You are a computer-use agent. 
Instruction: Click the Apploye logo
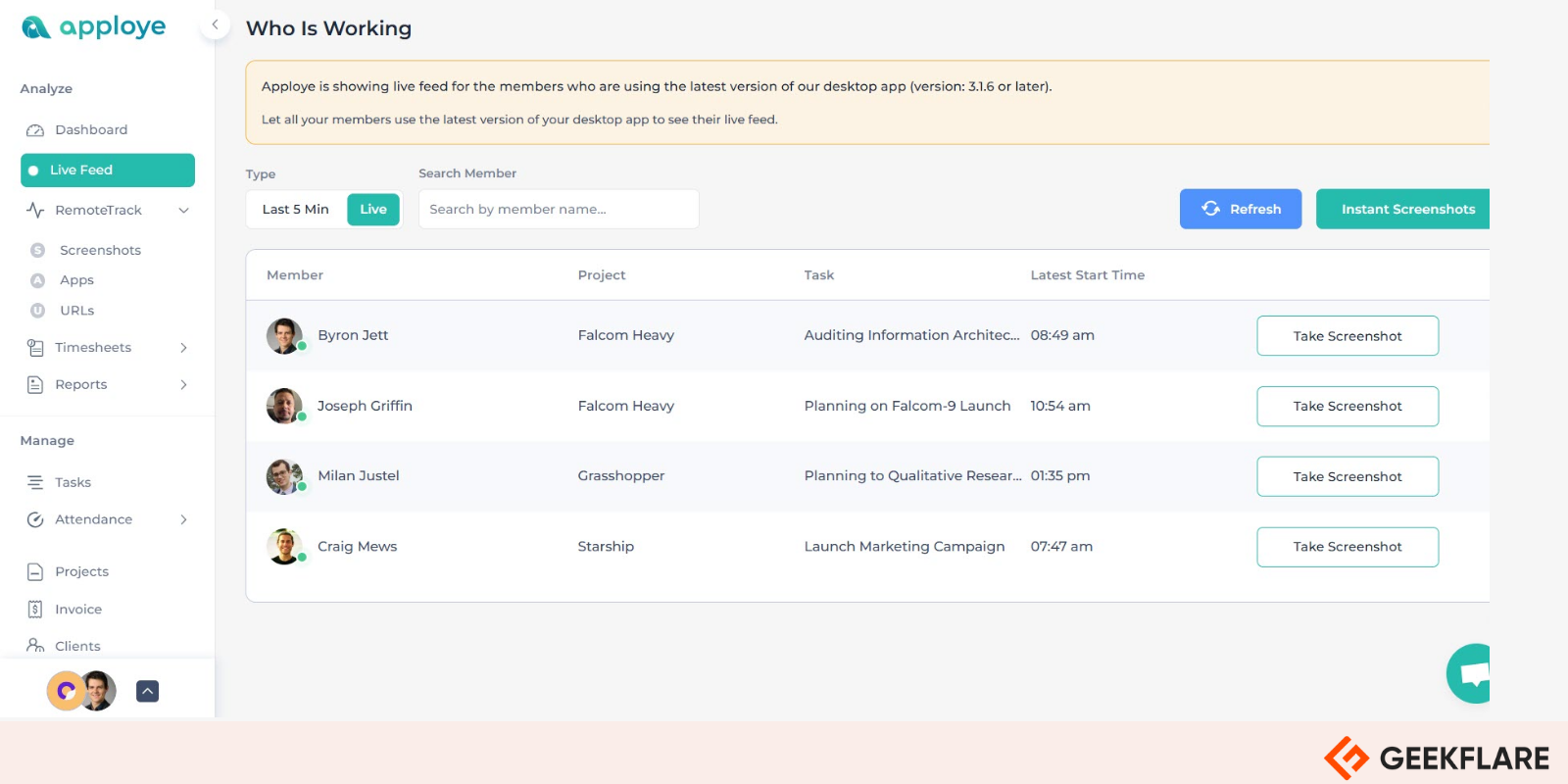pyautogui.click(x=94, y=27)
